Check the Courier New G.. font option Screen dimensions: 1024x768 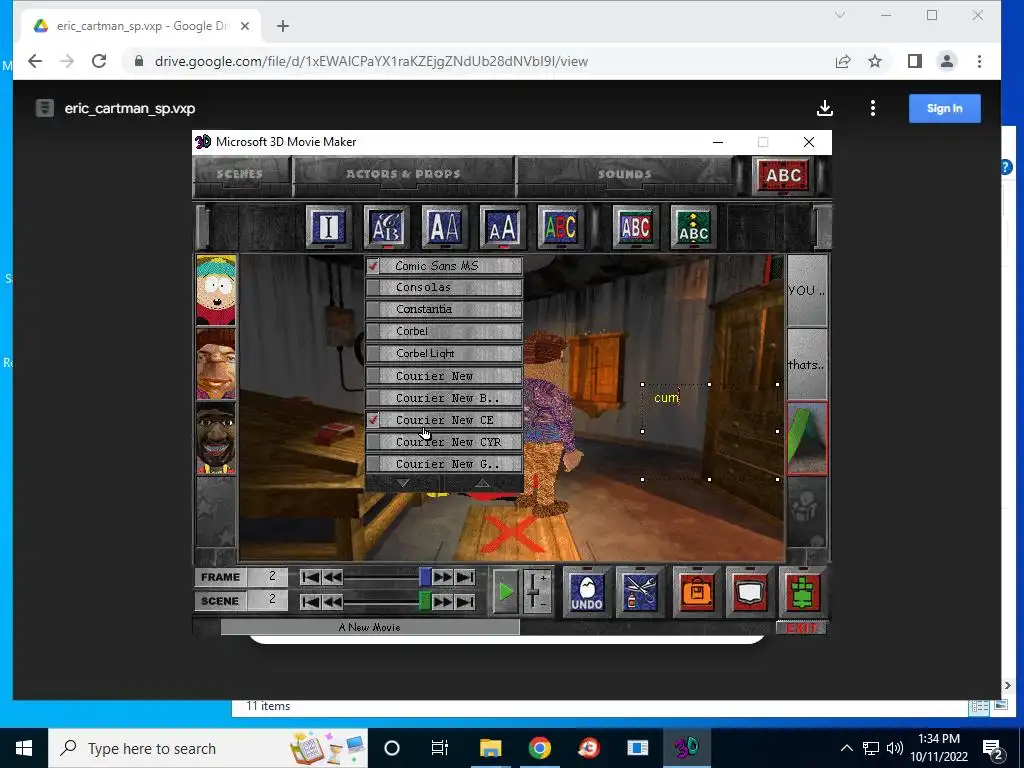[443, 464]
